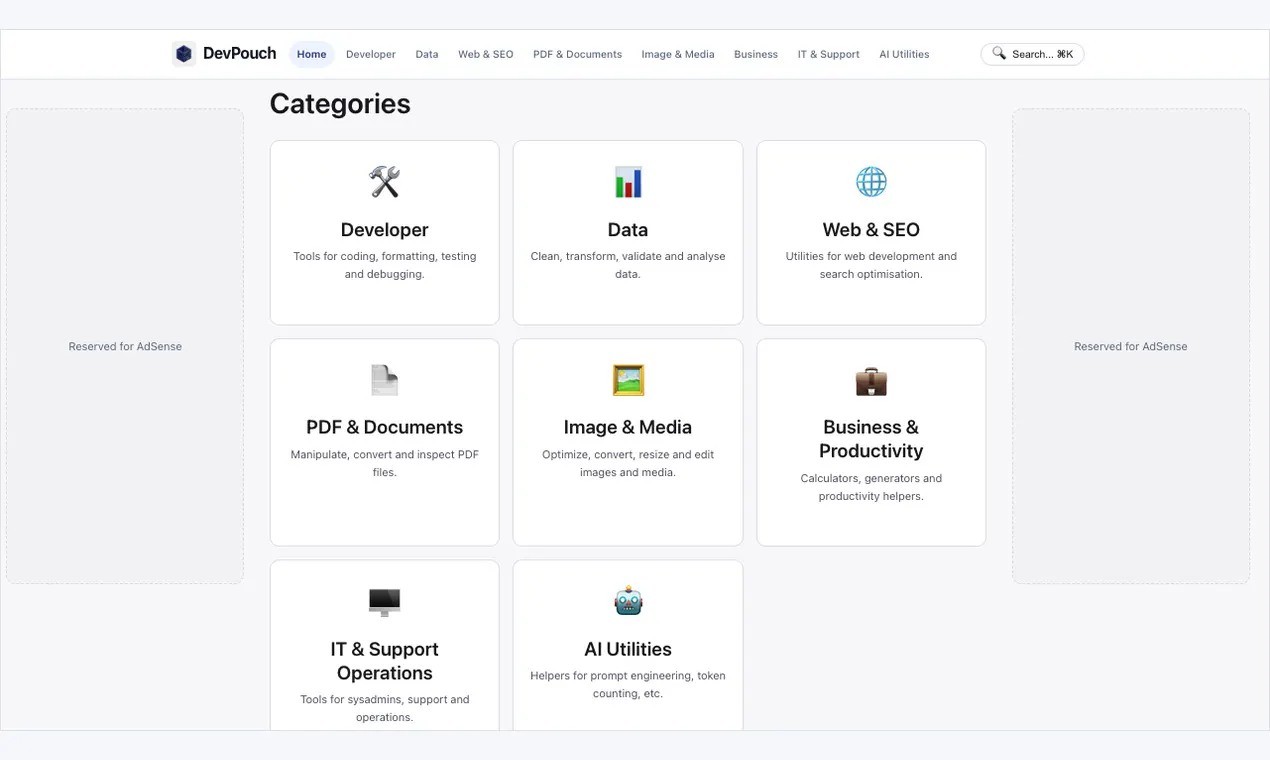Click the globe Web & SEO icon

871,182
